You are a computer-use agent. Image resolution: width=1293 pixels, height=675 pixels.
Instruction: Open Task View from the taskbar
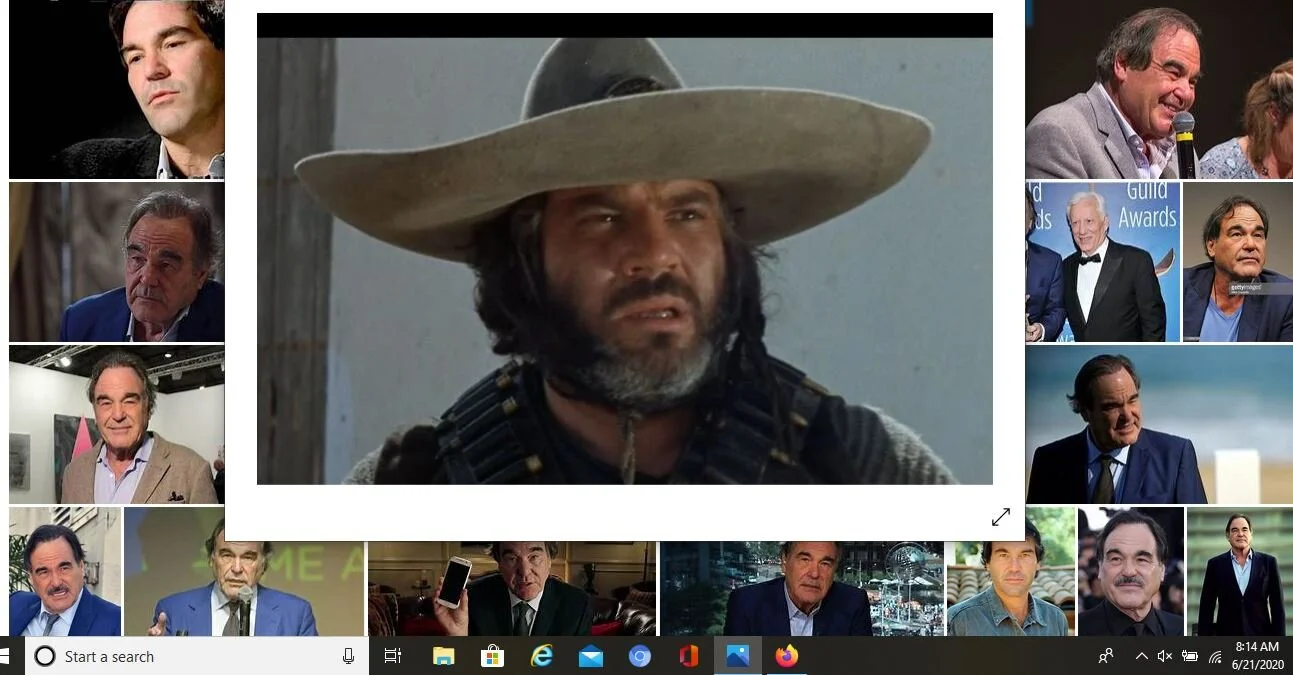click(x=393, y=656)
